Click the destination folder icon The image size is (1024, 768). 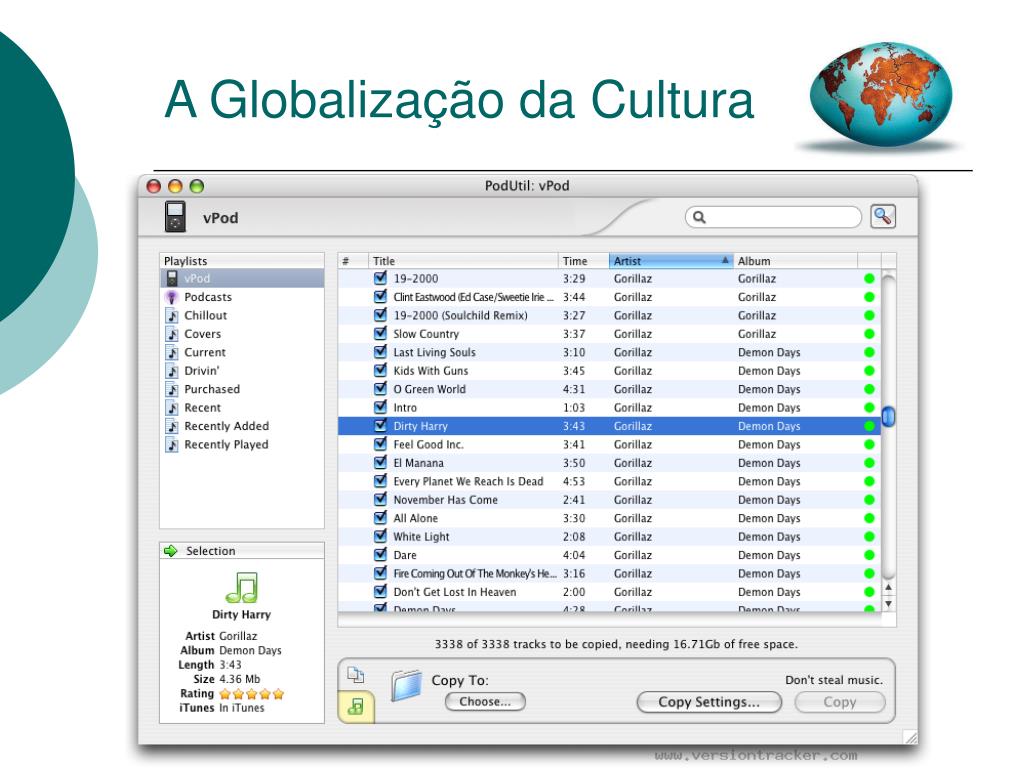point(406,686)
